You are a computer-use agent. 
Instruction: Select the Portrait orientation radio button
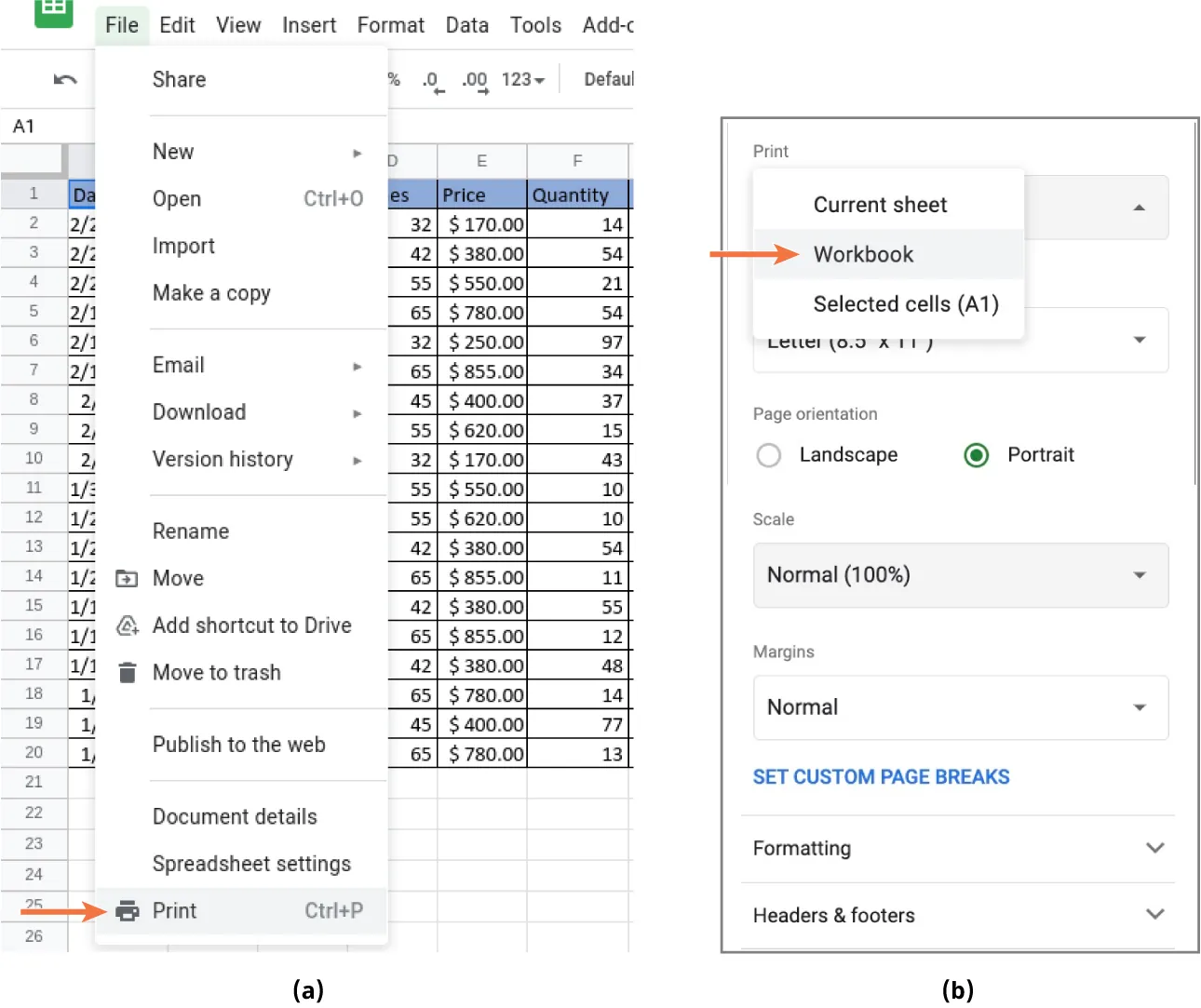[x=976, y=455]
